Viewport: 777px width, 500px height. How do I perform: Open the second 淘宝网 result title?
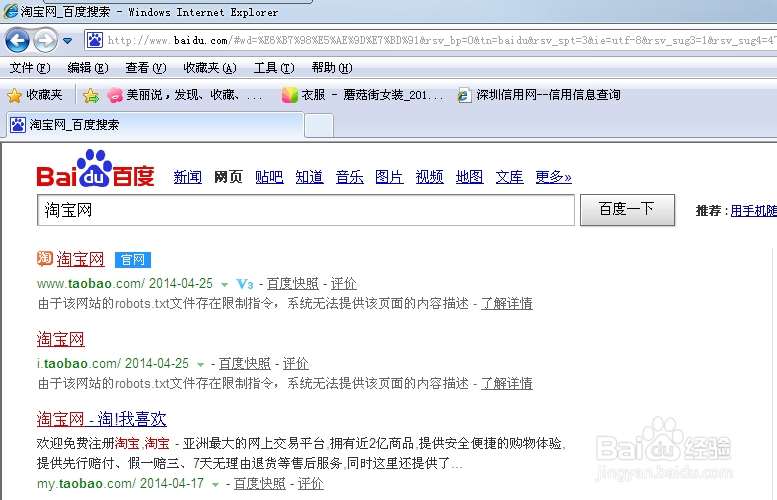point(60,339)
